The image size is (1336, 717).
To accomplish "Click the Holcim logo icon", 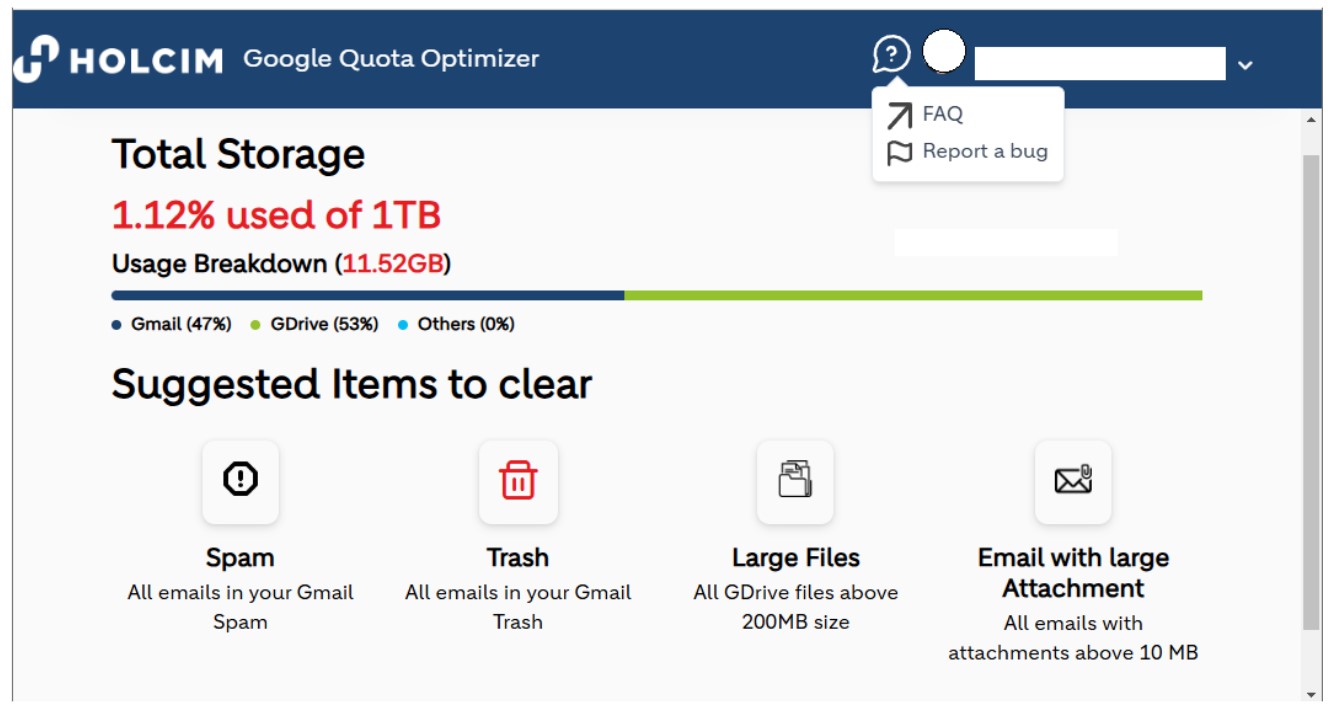I will click(x=36, y=59).
